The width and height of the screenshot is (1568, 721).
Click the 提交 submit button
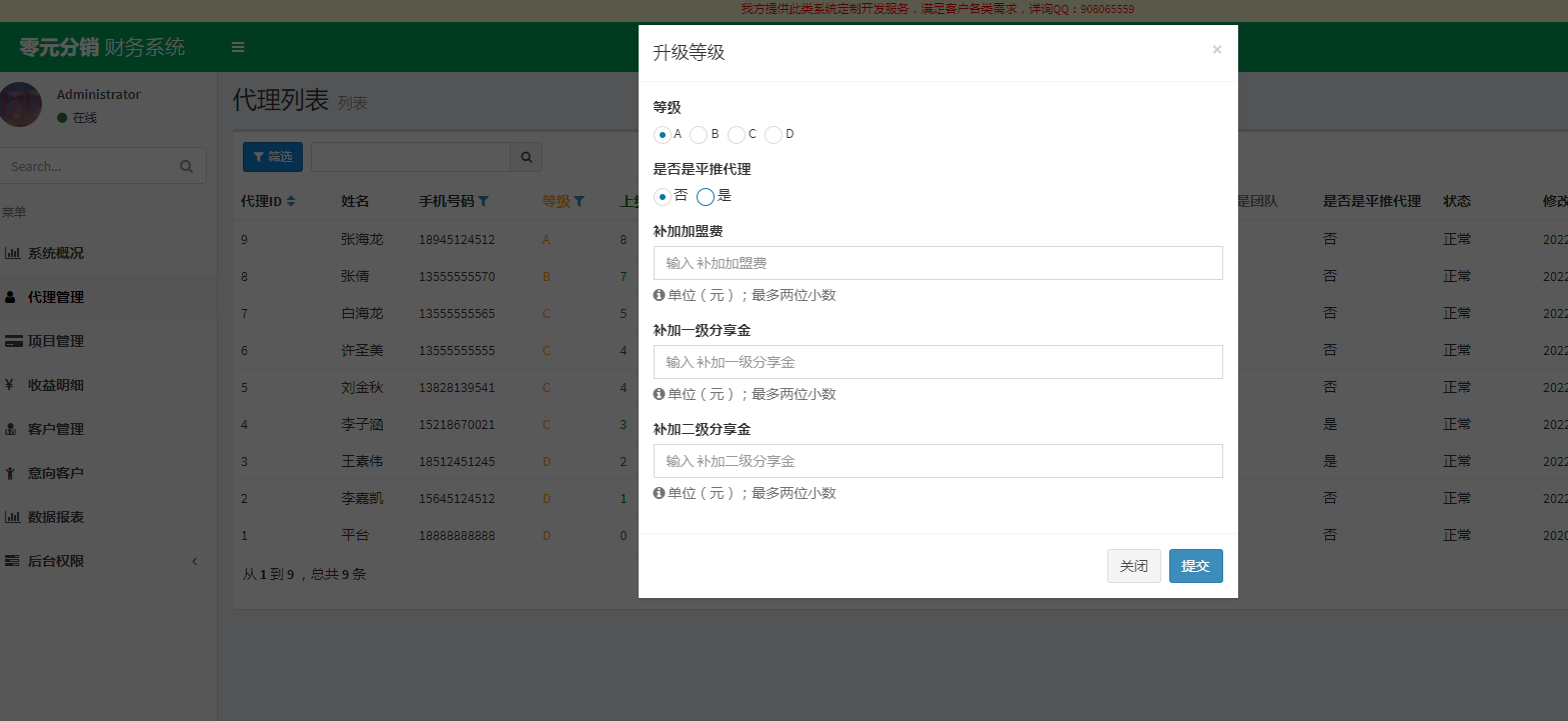click(1195, 566)
